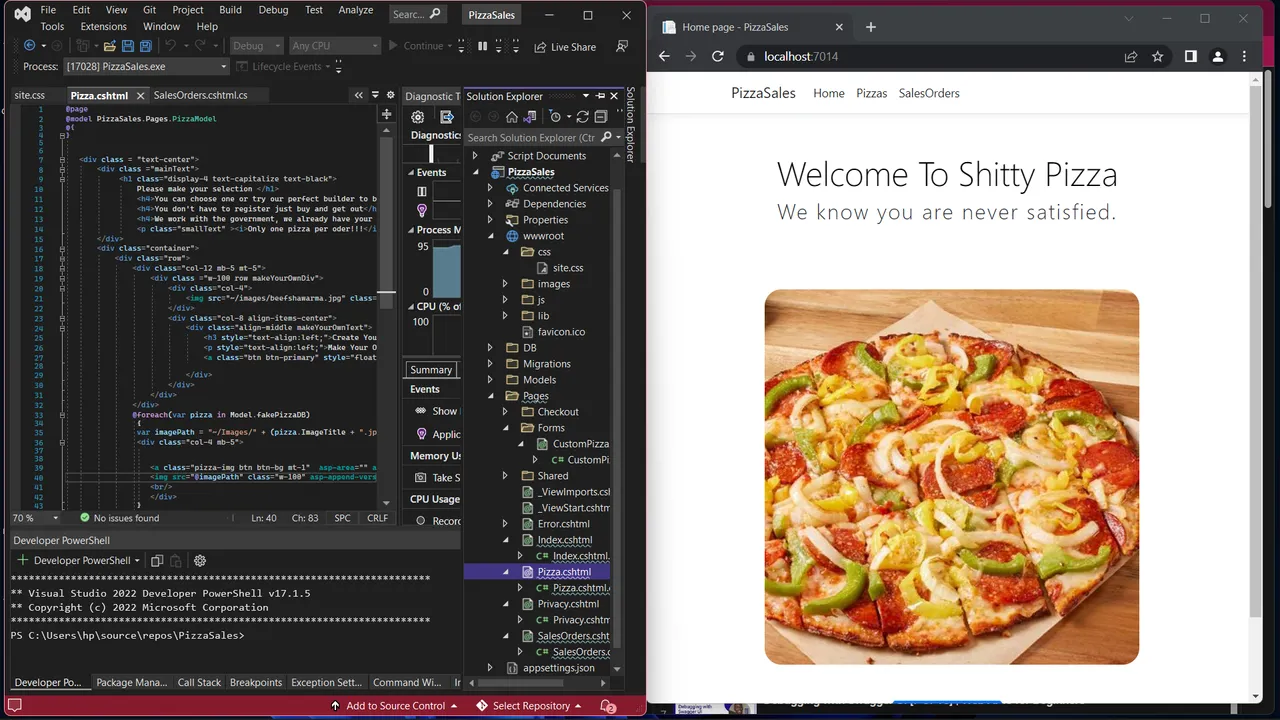Image resolution: width=1280 pixels, height=720 pixels.
Task: Click the Save icon in Visual Studio toolbar
Action: [x=128, y=46]
